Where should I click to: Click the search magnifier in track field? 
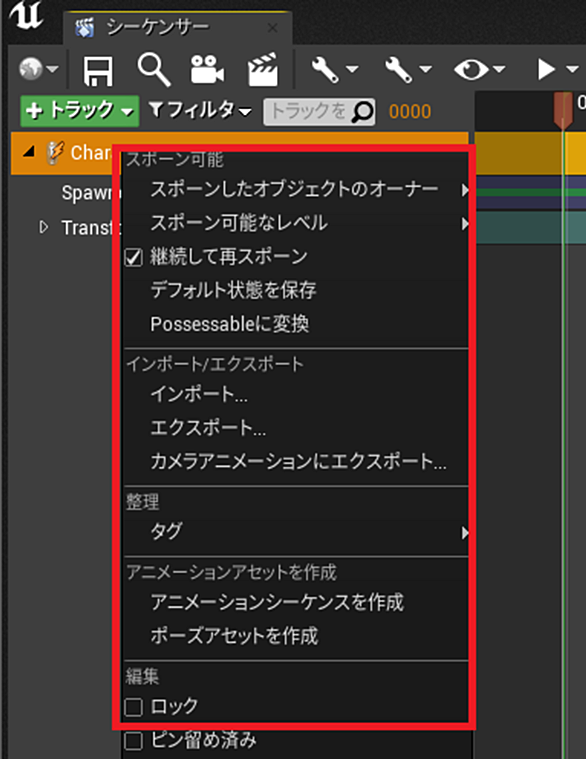[362, 112]
